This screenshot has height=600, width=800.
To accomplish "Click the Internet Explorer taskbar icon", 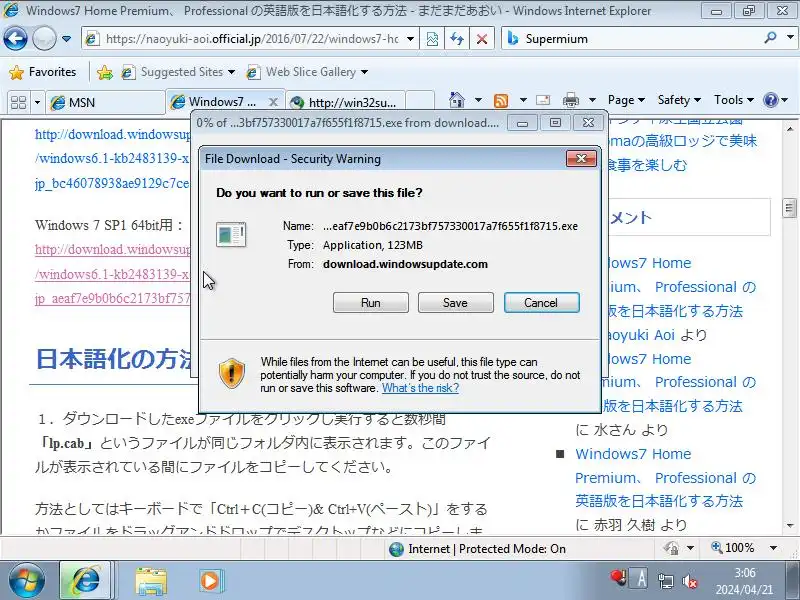I will 86,581.
